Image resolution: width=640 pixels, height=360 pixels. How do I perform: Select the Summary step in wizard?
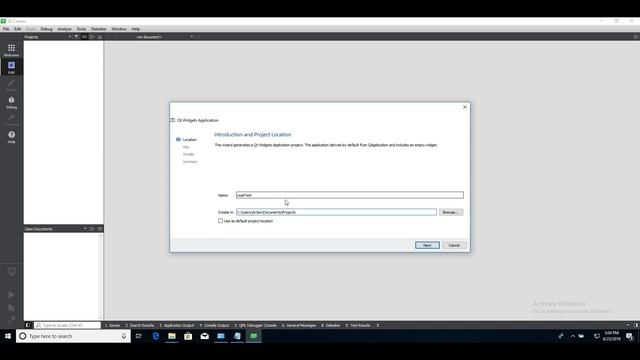(x=190, y=162)
